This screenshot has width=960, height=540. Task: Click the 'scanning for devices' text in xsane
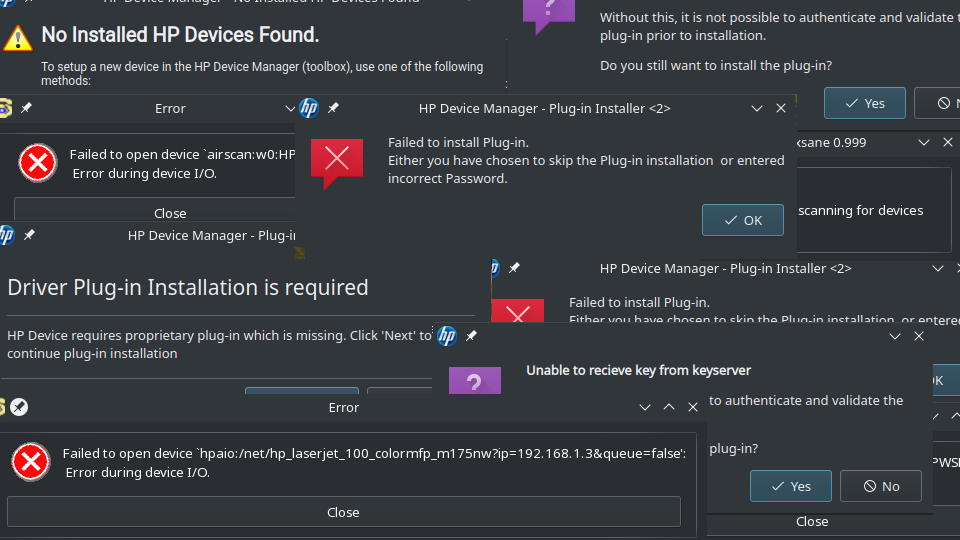[x=860, y=211]
